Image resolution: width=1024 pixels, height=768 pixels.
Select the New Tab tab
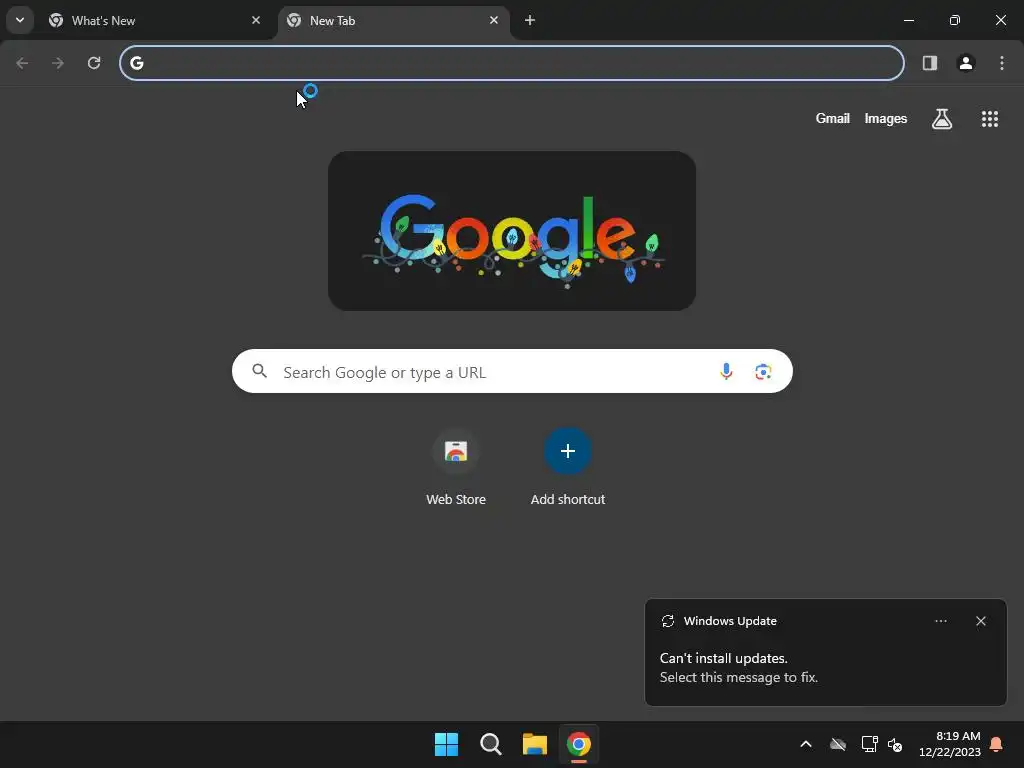click(x=394, y=21)
